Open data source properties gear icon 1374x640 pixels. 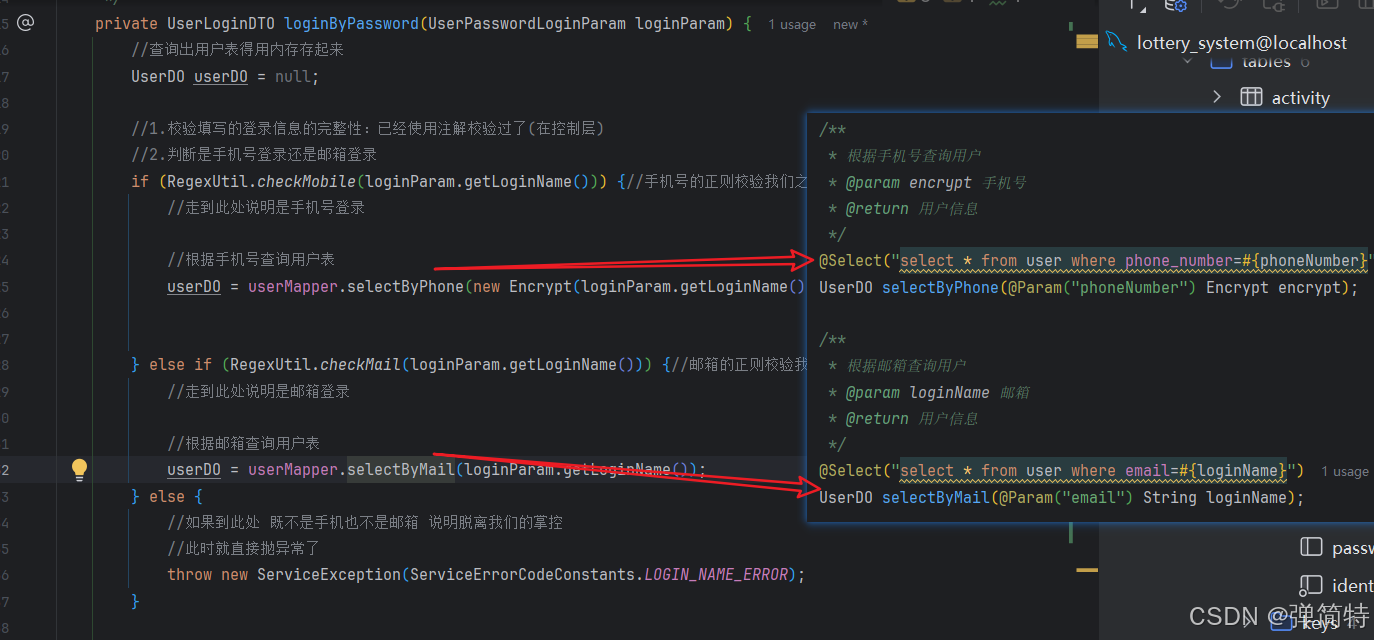[x=1175, y=5]
